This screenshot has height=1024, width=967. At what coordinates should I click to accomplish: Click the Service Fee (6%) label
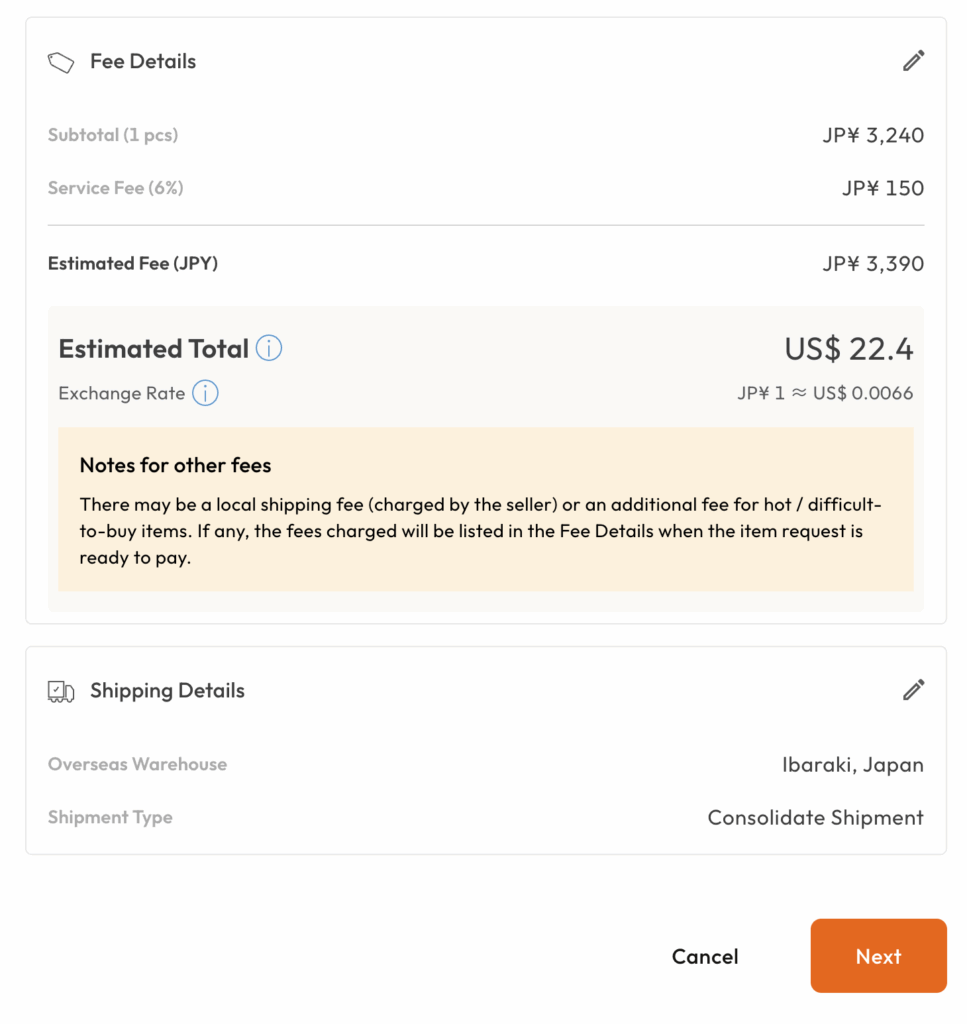point(116,188)
